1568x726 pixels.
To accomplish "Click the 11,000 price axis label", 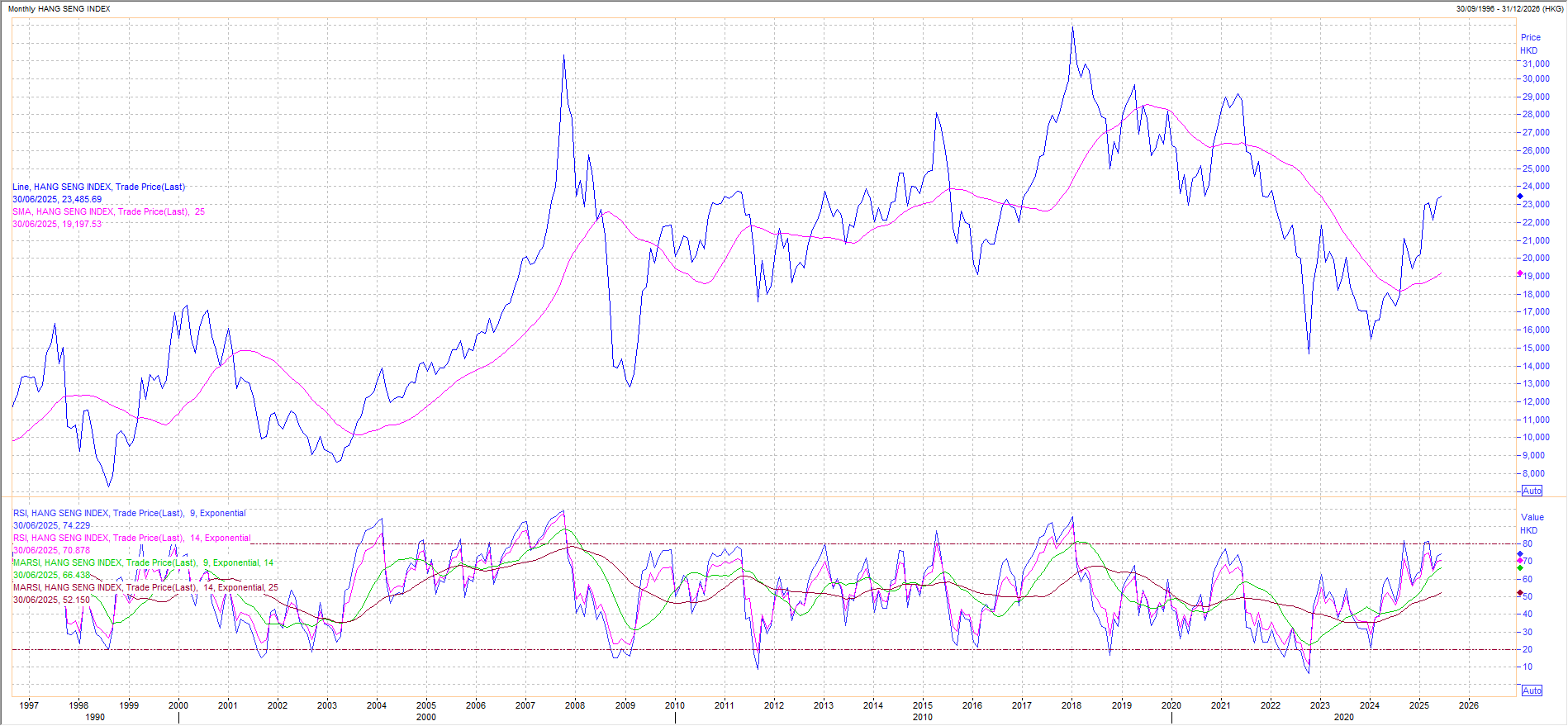I will [1536, 420].
